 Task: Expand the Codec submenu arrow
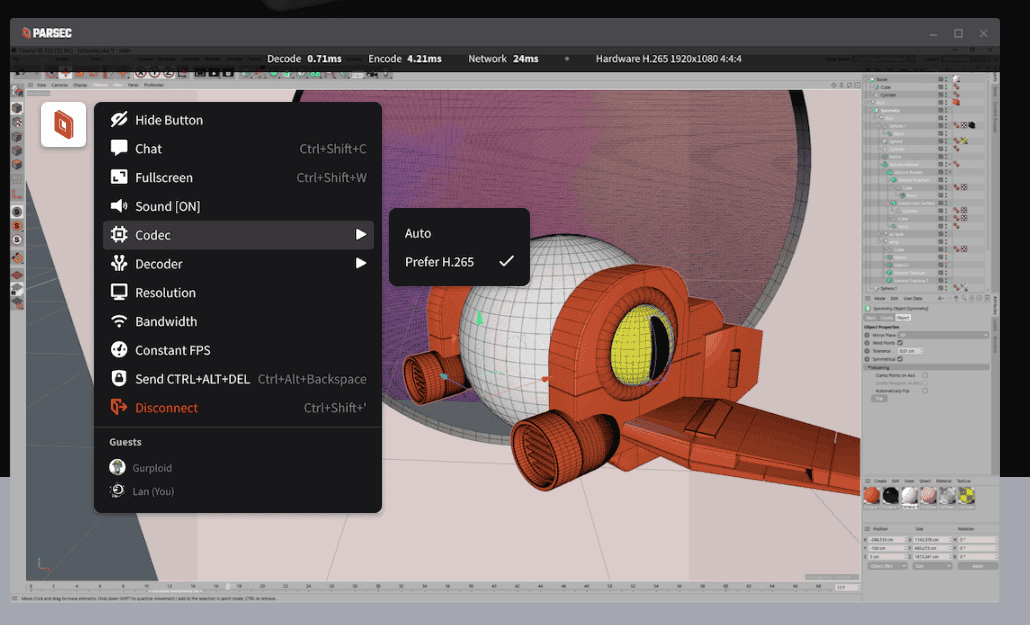(361, 235)
